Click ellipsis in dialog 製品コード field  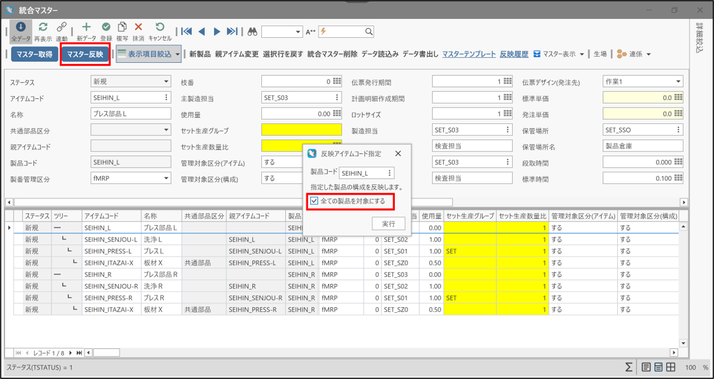click(x=389, y=173)
